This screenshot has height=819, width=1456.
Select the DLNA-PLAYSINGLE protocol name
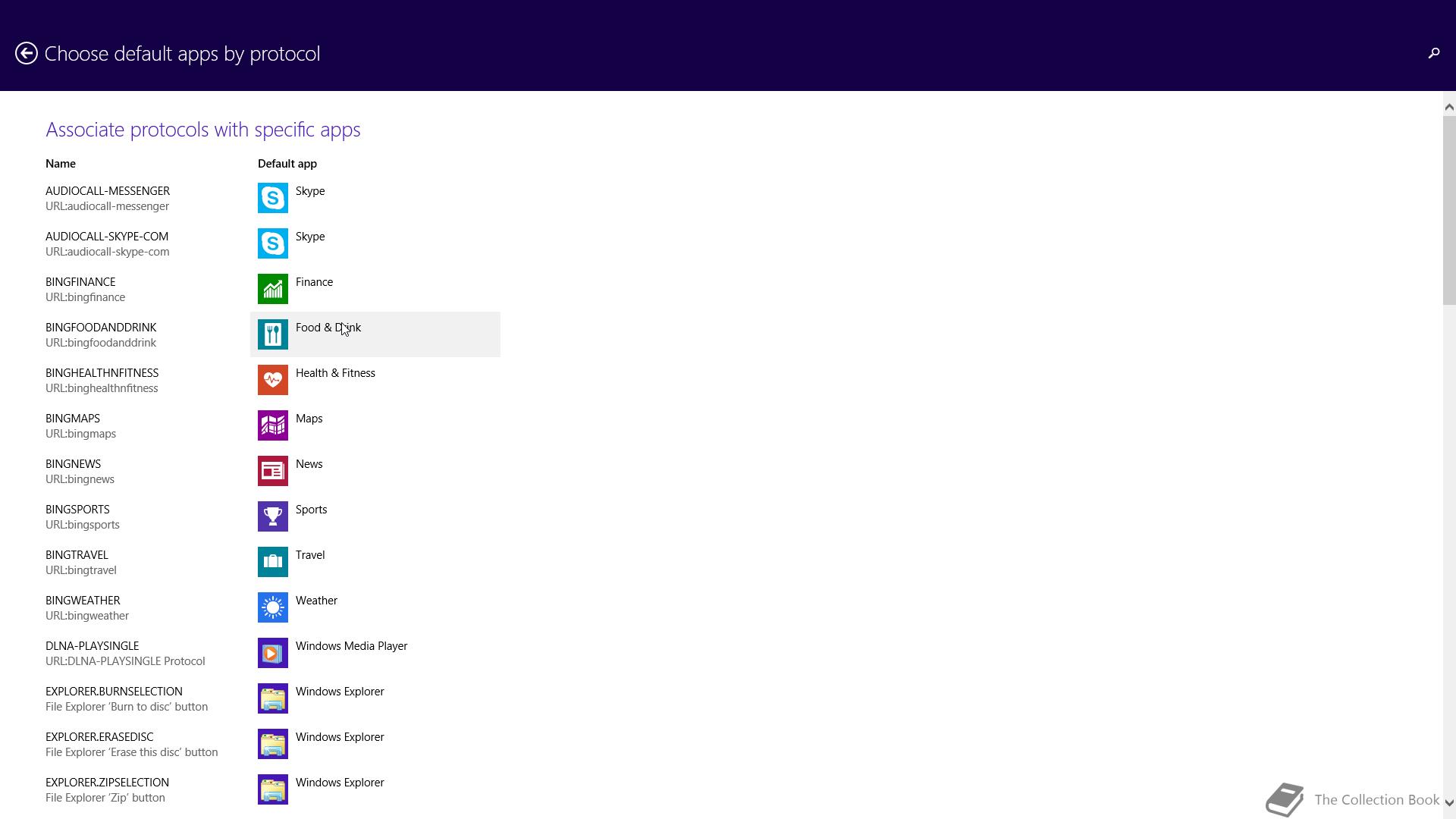[x=92, y=646]
